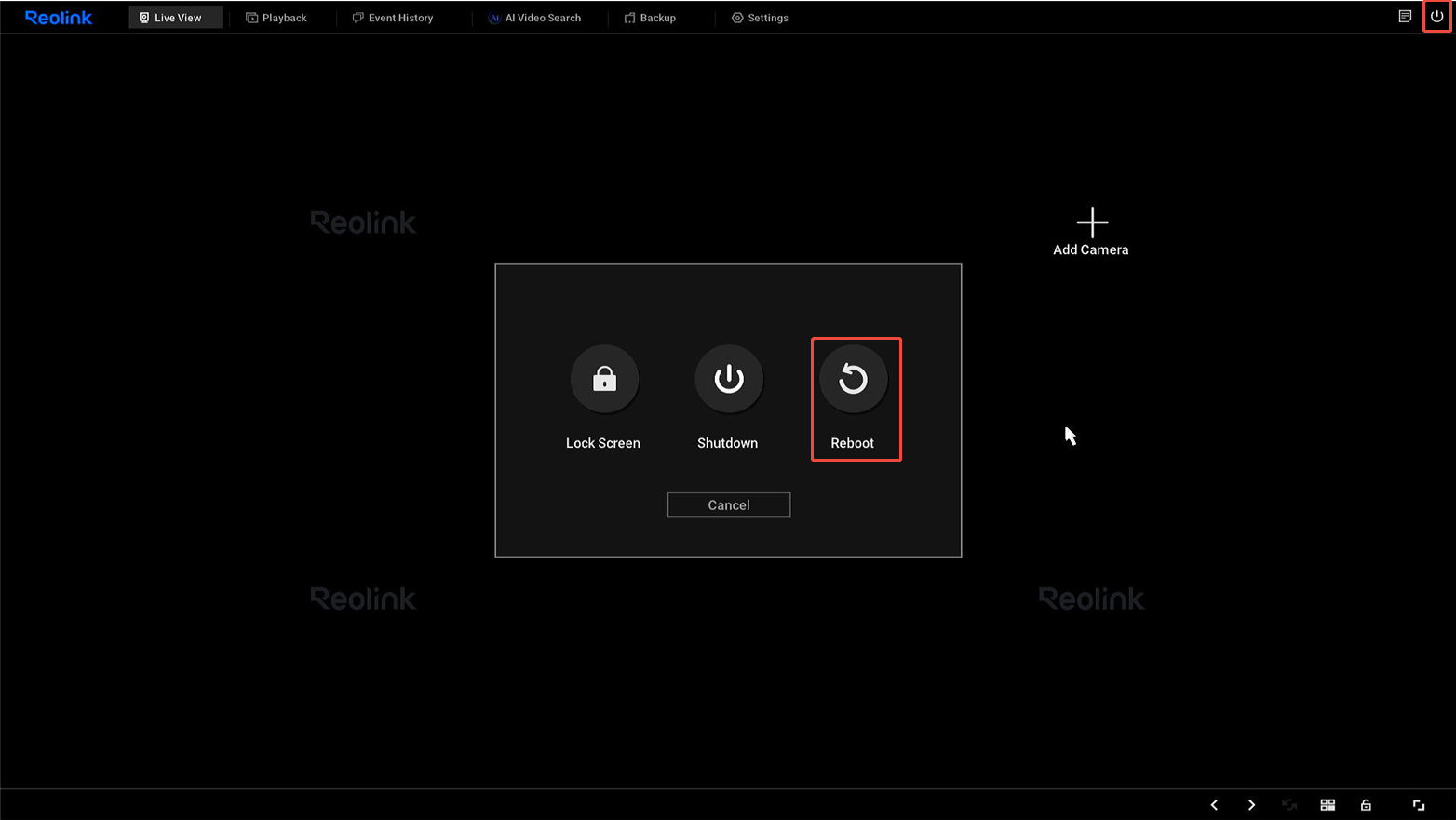Select the Lock Screen padlock icon
1456x820 pixels.
[x=604, y=380]
